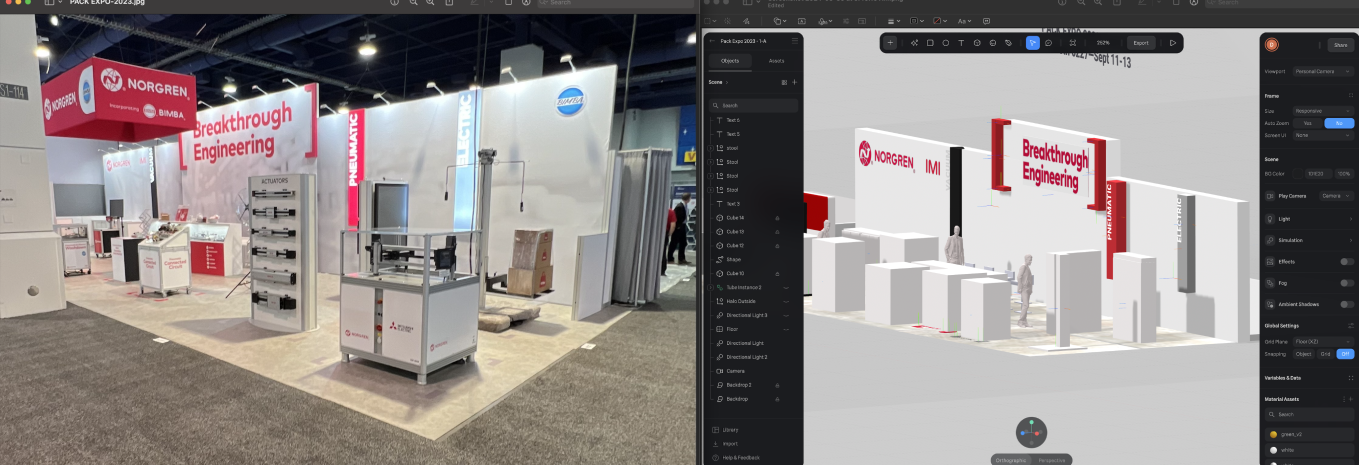The width and height of the screenshot is (1359, 465).
Task: Select the white material swatch
Action: 1273,450
